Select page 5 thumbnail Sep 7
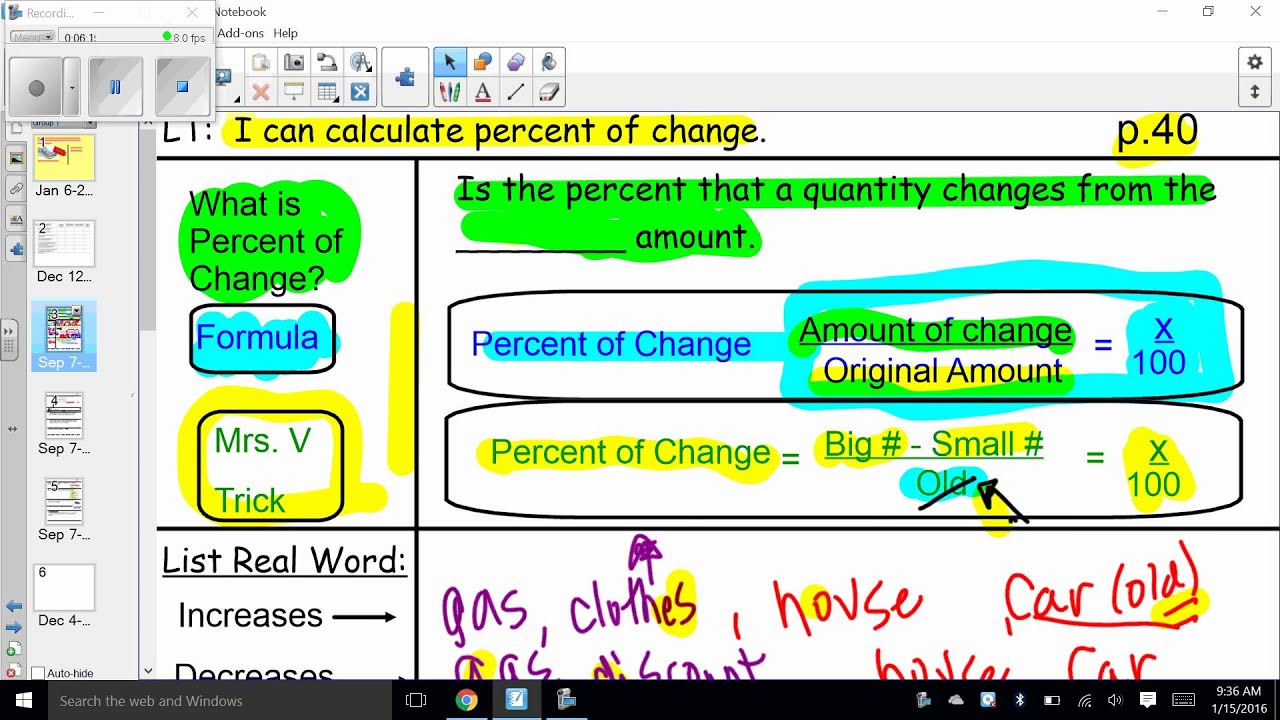Viewport: 1280px width, 720px height. 64,501
